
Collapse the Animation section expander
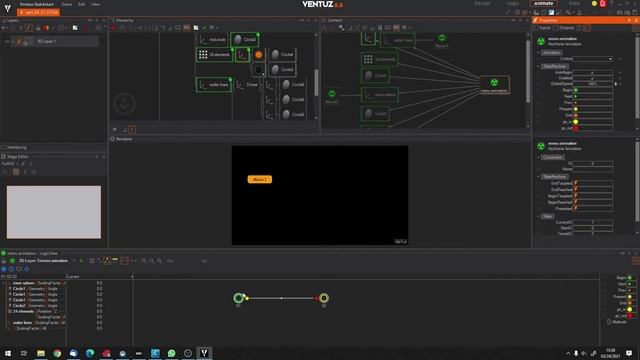click(538, 53)
